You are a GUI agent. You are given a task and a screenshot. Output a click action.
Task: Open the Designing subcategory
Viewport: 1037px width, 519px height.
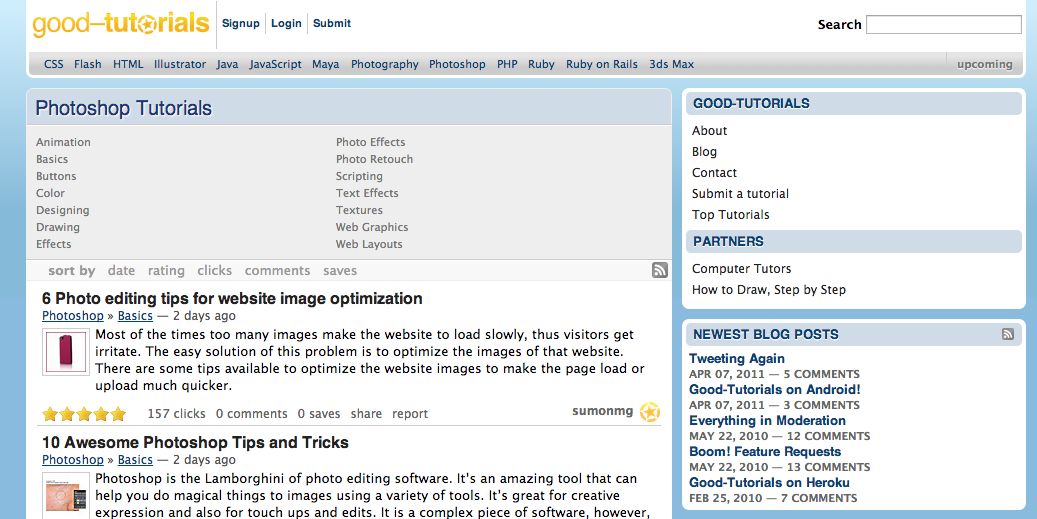pos(63,210)
